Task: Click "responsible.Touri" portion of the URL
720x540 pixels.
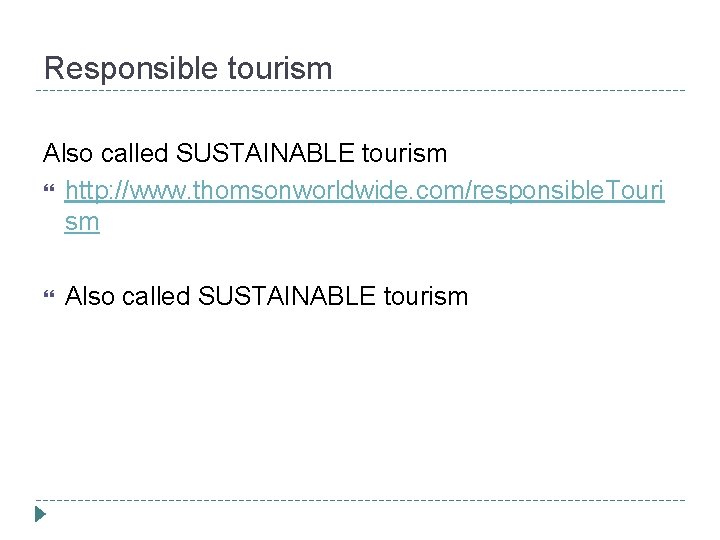Action: (578, 188)
